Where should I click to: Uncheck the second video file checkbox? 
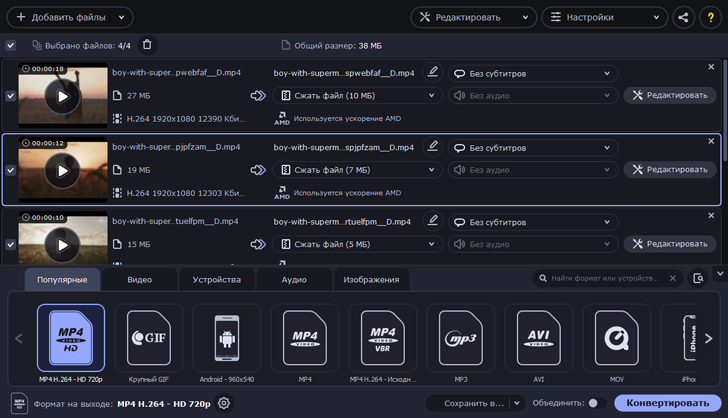click(10, 170)
